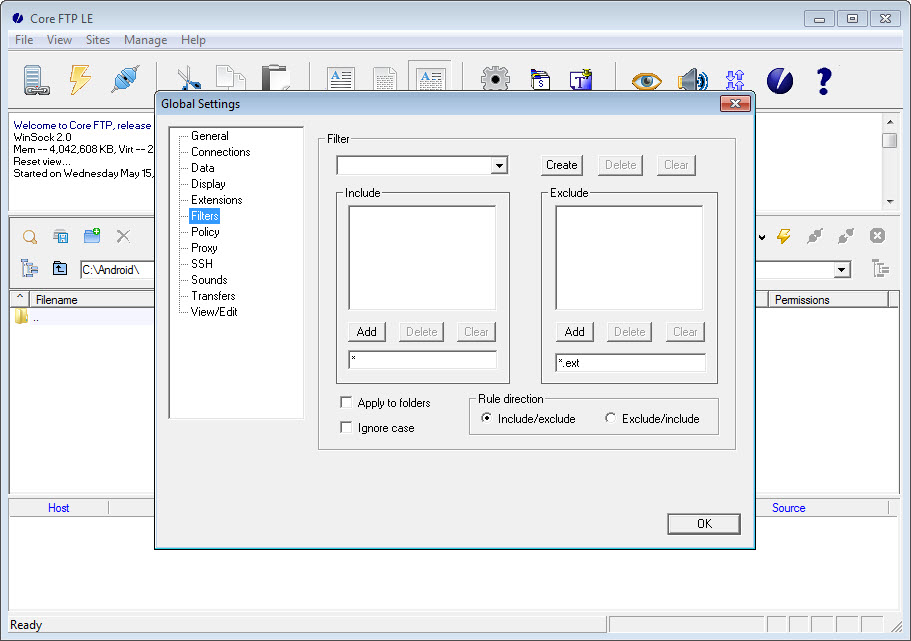Click the Core FTP round logo icon
The image size is (911, 641).
(780, 80)
